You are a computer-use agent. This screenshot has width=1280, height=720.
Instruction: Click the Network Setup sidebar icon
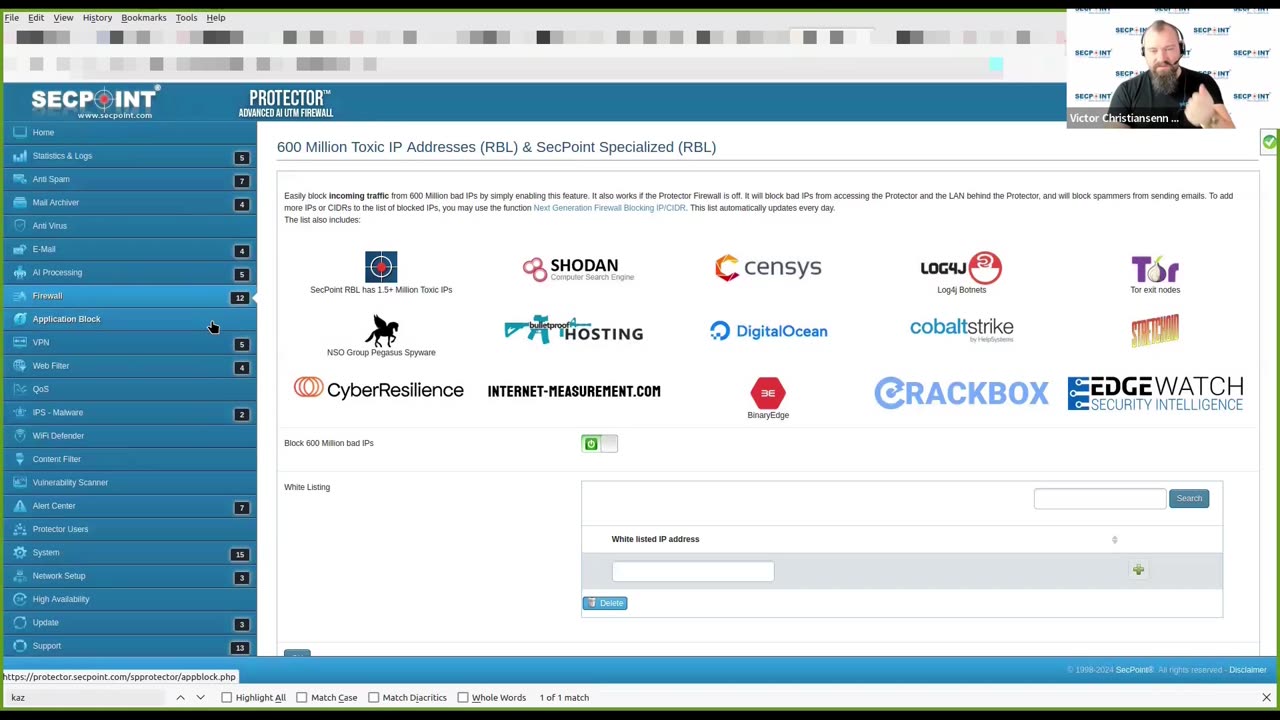(x=20, y=576)
